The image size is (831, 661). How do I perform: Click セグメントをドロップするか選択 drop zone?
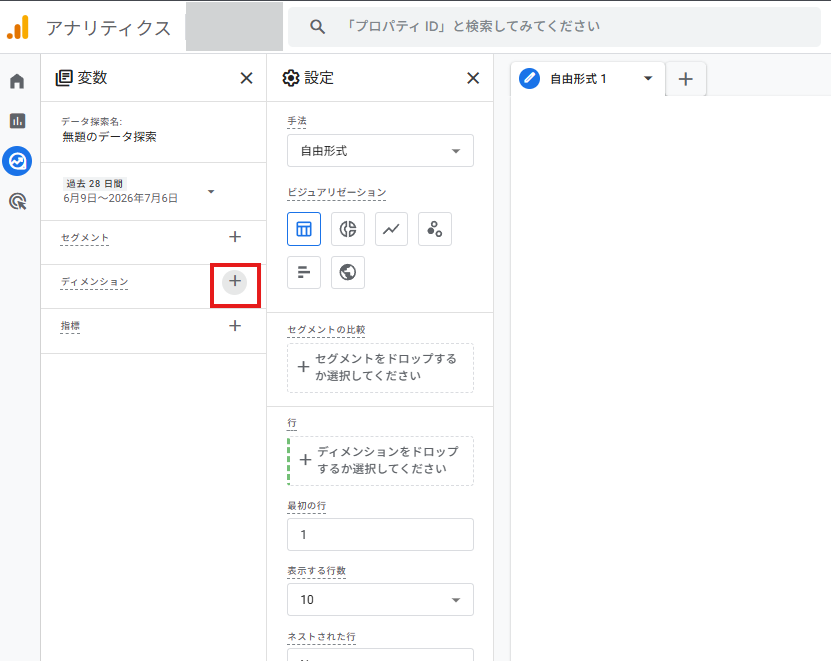[381, 368]
